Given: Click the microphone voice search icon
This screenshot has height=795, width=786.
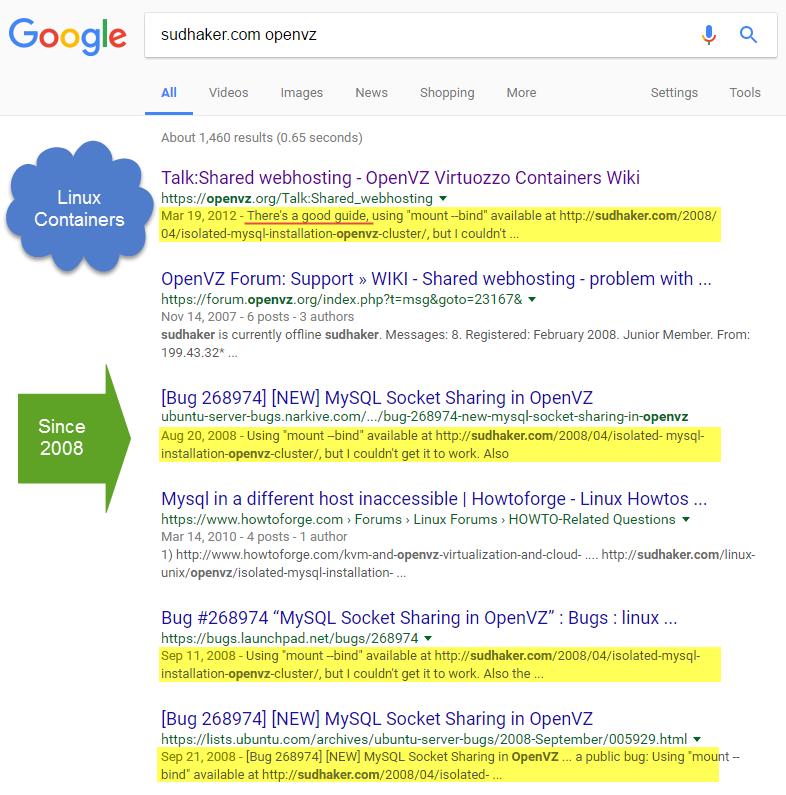Looking at the screenshot, I should click(x=708, y=35).
